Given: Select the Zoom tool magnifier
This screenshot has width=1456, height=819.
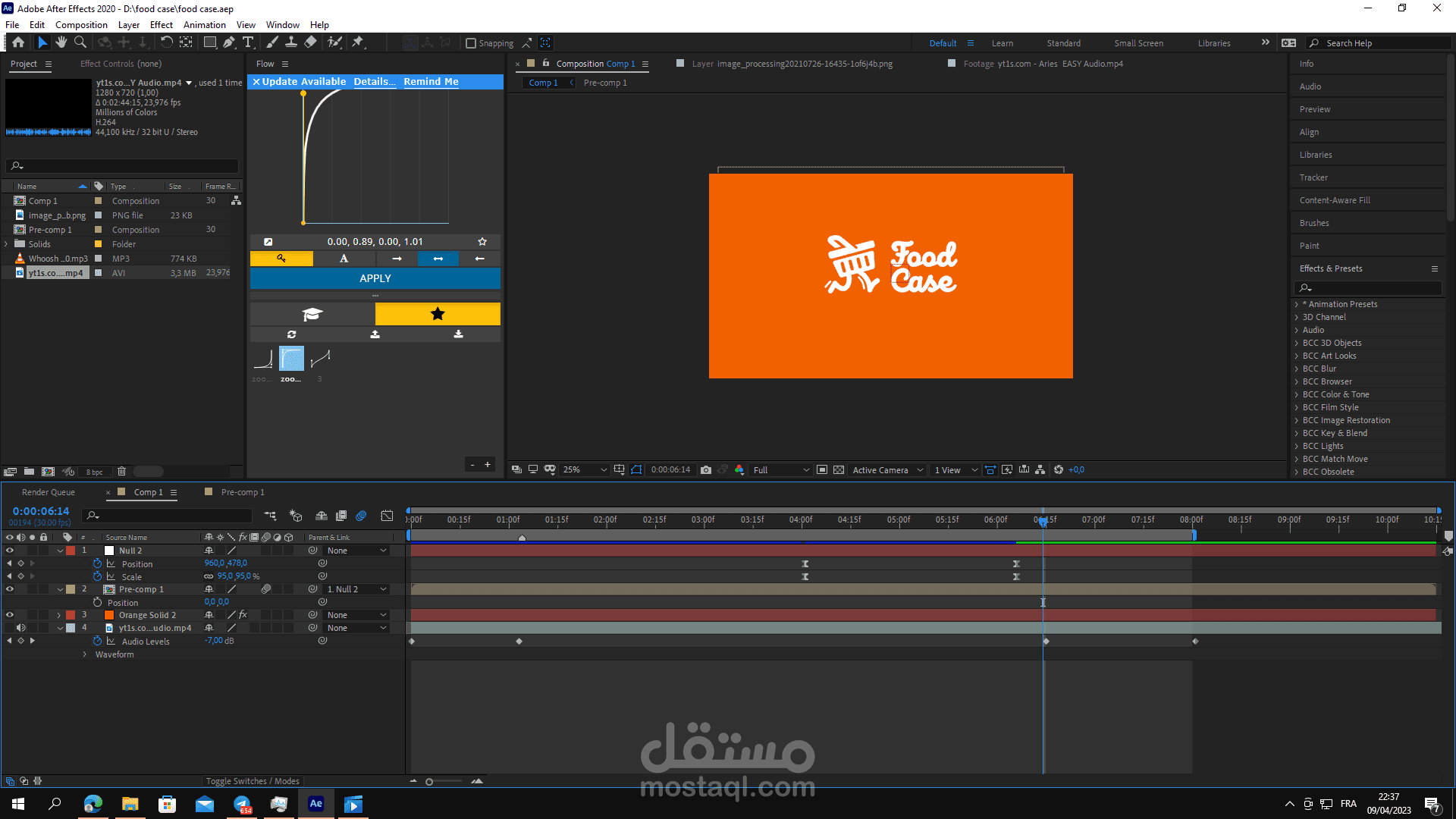Looking at the screenshot, I should 80,42.
